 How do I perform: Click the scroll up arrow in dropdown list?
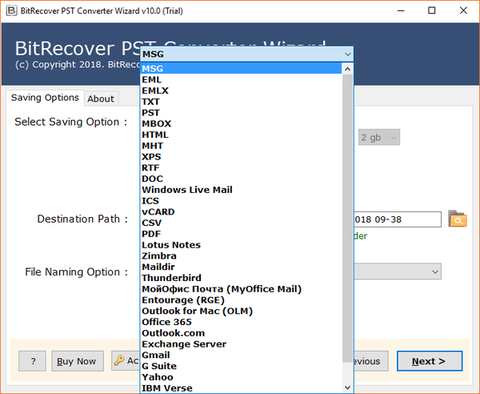coord(347,69)
